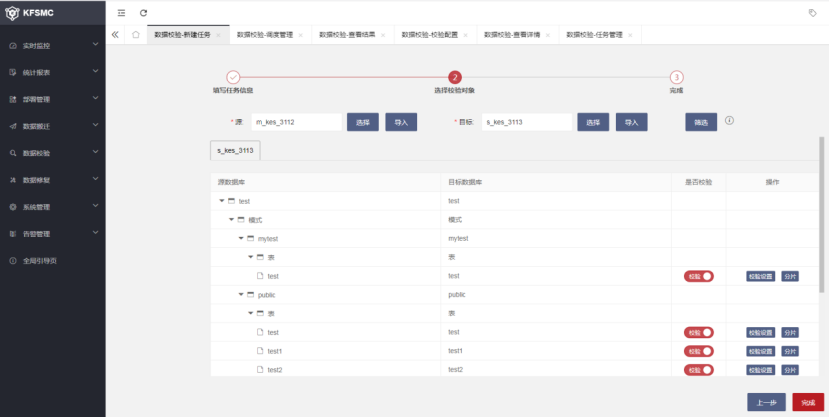Collapse the root test database node
The height and width of the screenshot is (417, 829).
coord(222,201)
